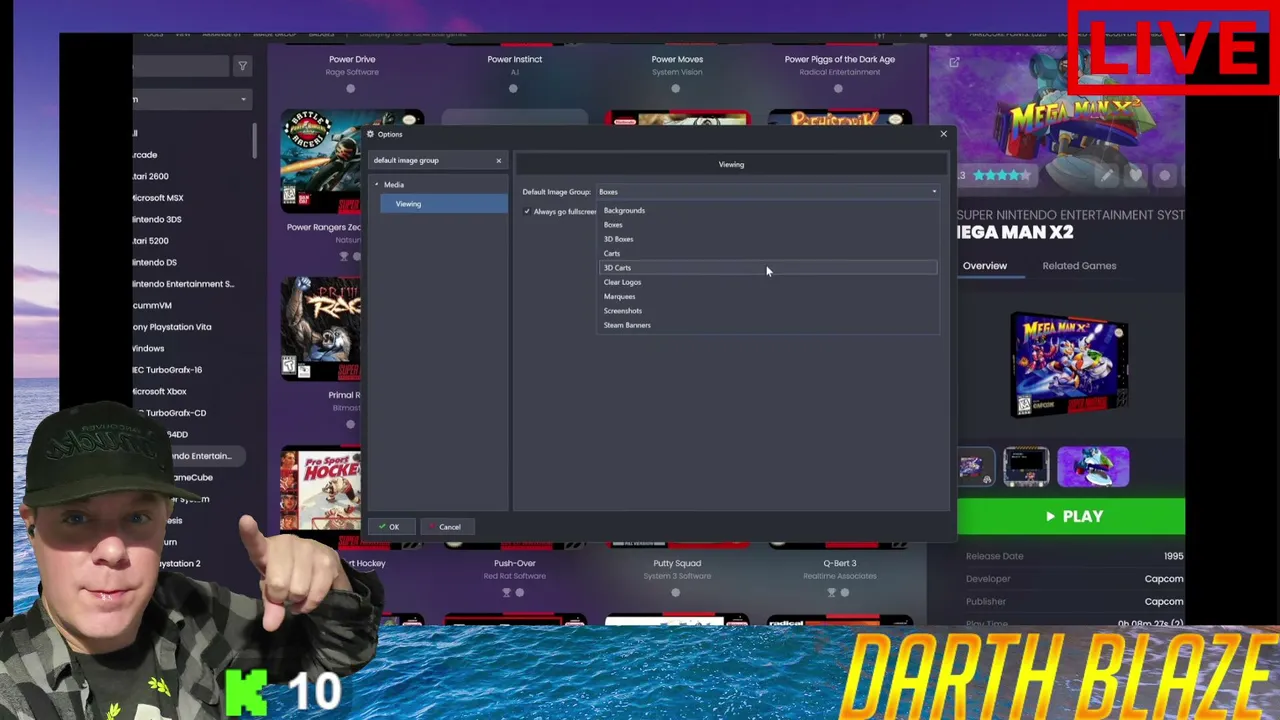Image resolution: width=1280 pixels, height=720 pixels.
Task: Click the Capcom developer link
Action: pyautogui.click(x=1164, y=579)
